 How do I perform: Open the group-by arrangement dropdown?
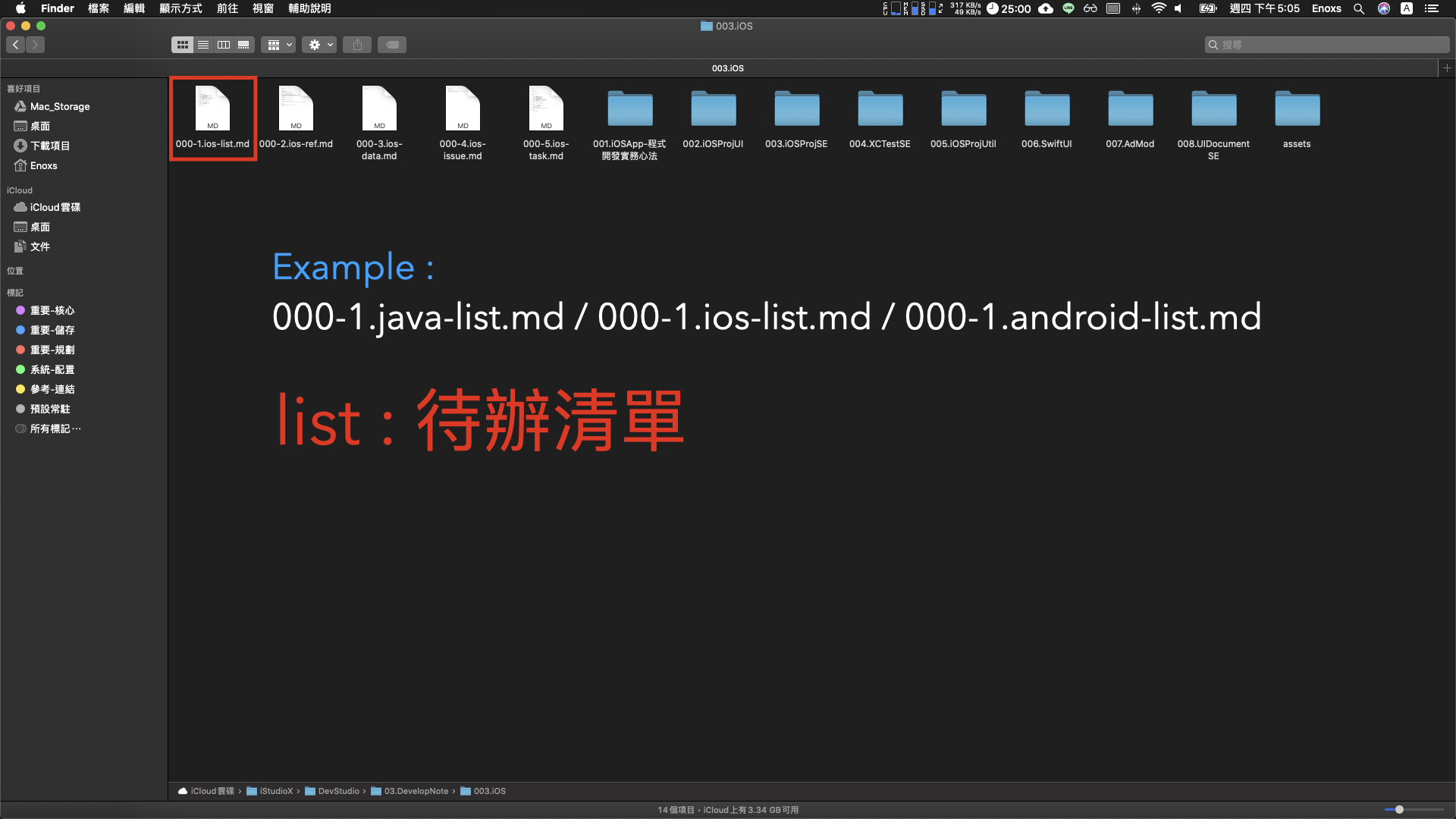278,45
